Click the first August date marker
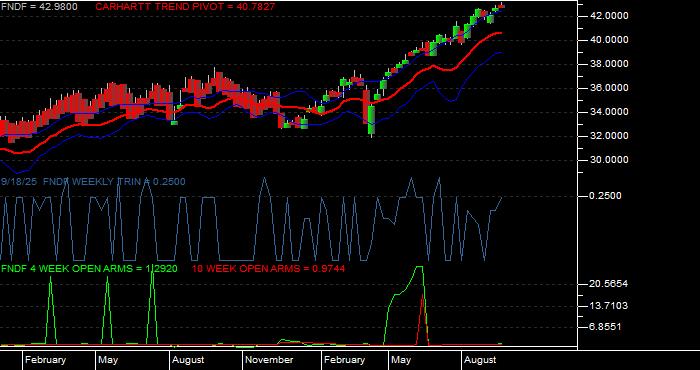 [188, 360]
